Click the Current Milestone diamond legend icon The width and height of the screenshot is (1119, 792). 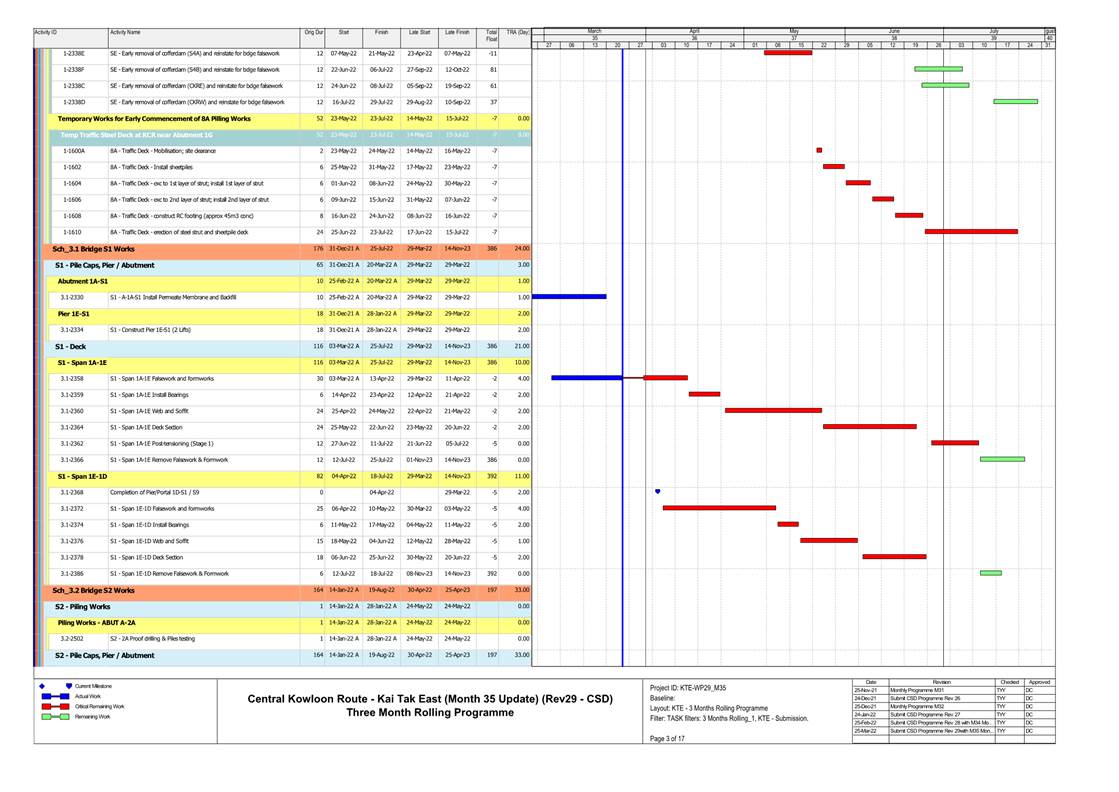click(41, 686)
